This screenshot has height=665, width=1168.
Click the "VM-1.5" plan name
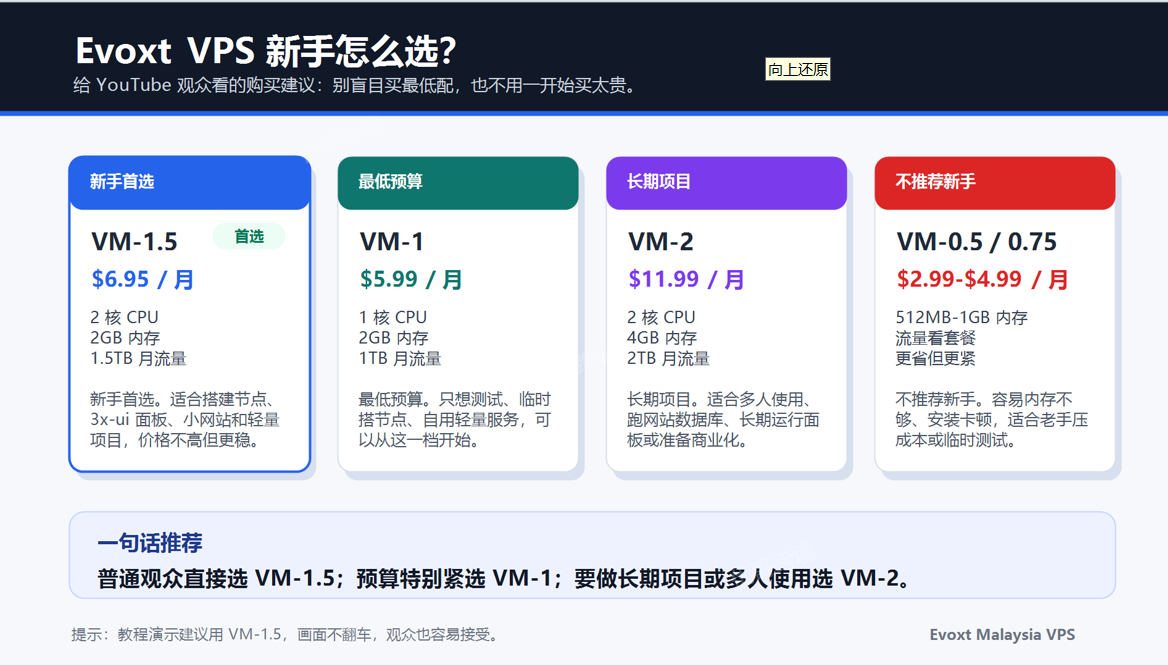[134, 241]
